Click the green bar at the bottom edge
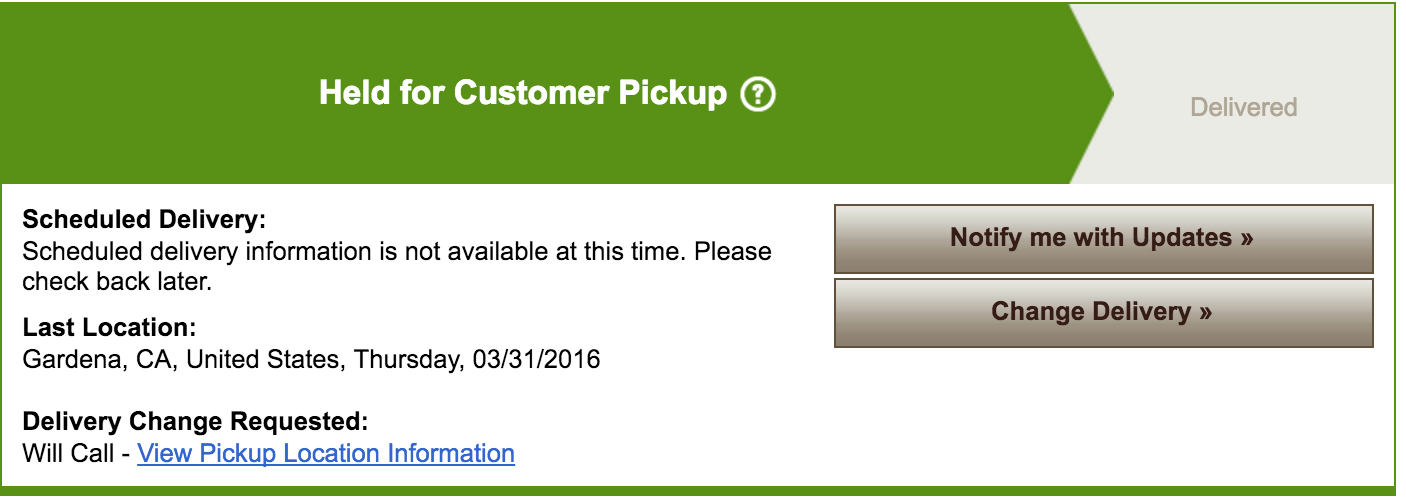This screenshot has height=498, width=1406. pos(700,491)
